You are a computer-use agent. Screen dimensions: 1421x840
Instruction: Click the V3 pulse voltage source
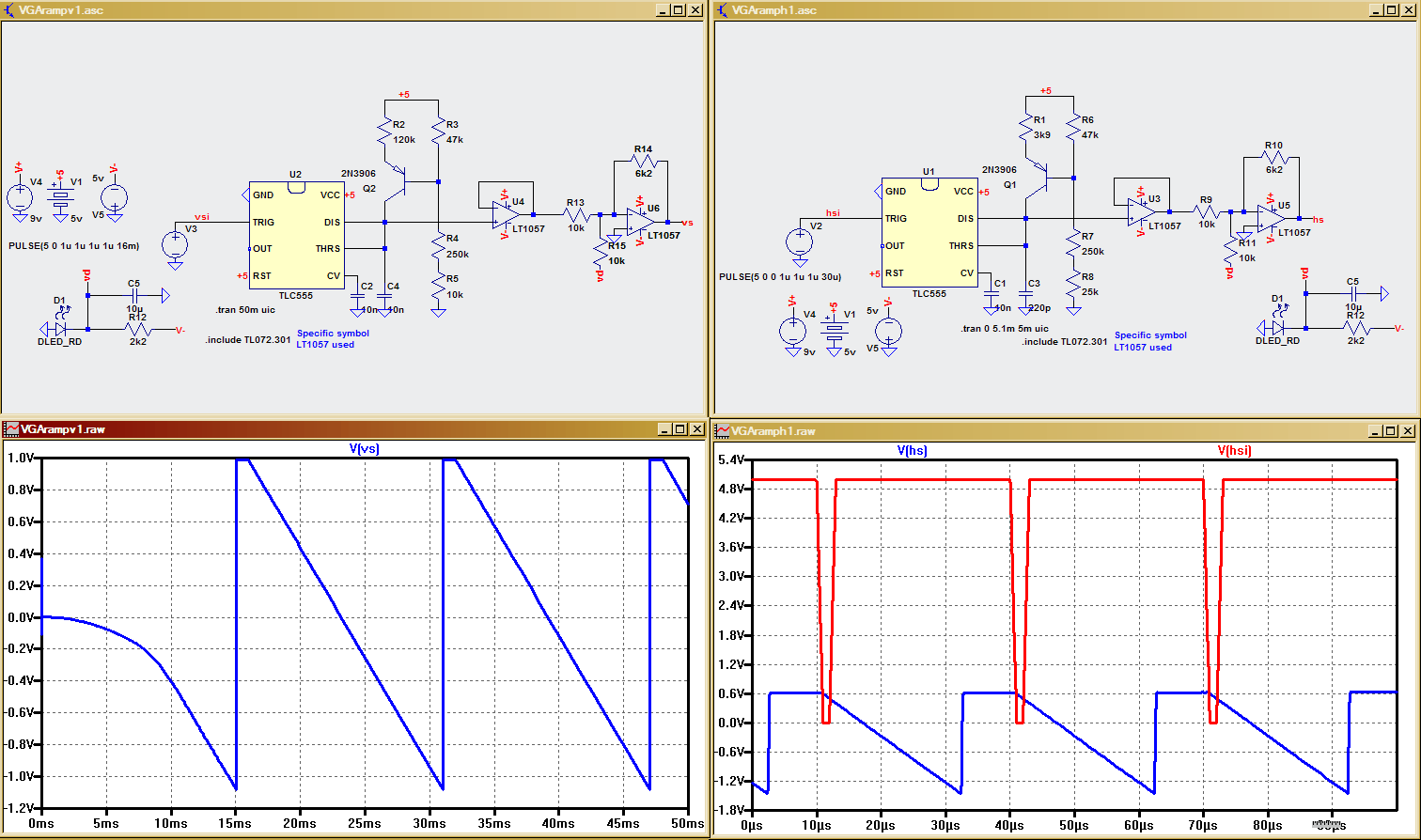(175, 246)
